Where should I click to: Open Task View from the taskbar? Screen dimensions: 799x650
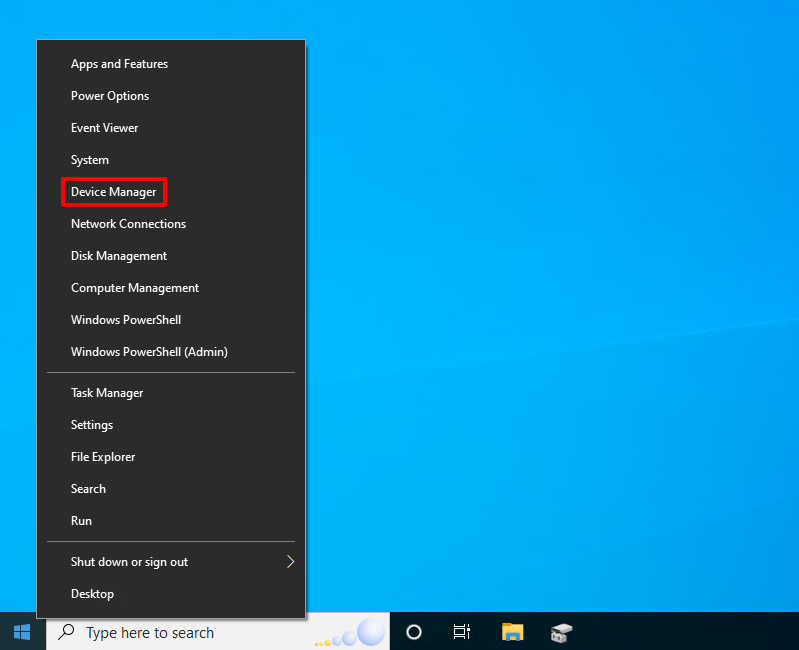coord(462,632)
